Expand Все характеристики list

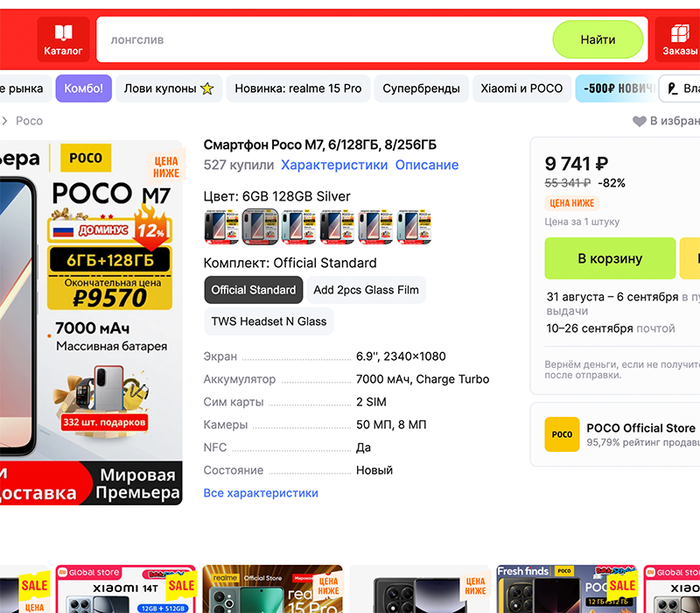(x=261, y=493)
